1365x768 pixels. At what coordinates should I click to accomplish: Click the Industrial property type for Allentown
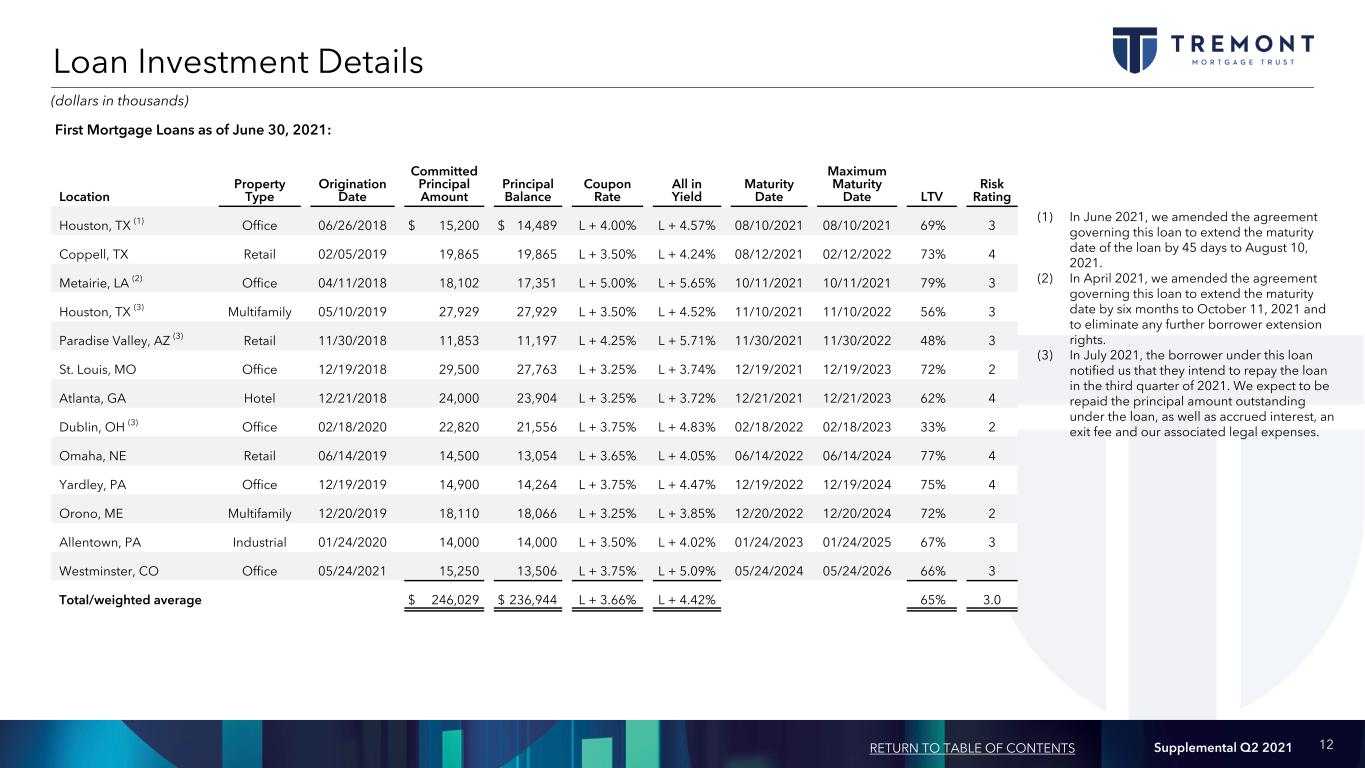[259, 542]
